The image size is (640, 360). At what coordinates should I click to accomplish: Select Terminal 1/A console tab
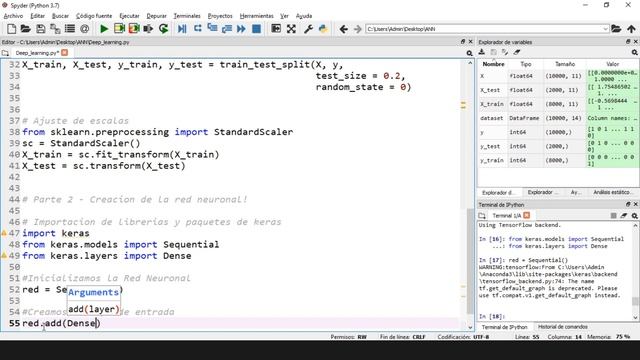[x=506, y=216]
